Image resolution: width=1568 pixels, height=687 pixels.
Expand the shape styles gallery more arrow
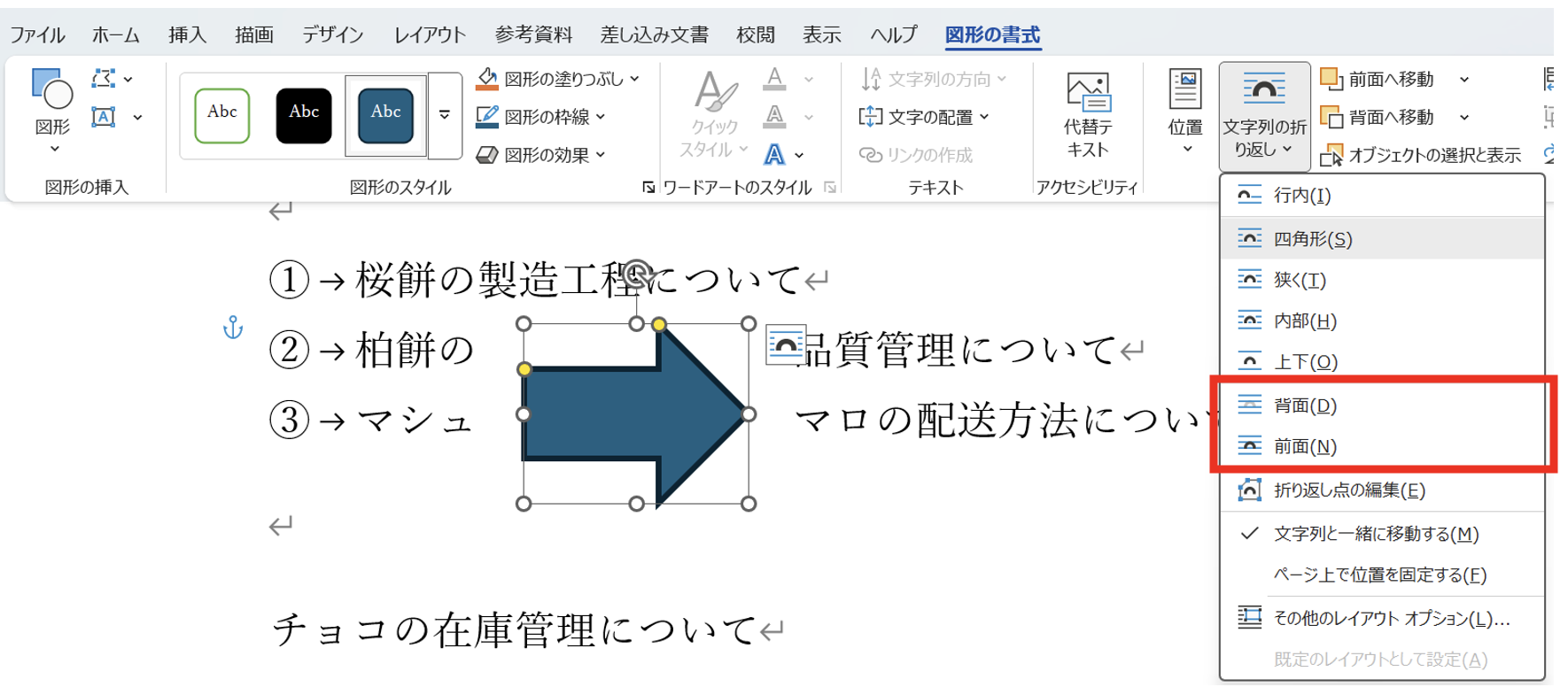[x=445, y=115]
